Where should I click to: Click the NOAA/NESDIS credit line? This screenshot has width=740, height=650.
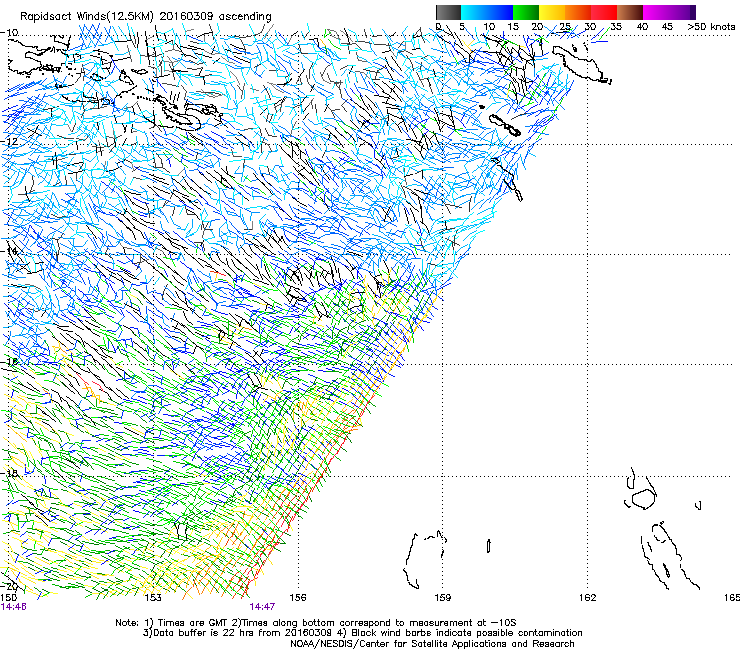pyautogui.click(x=432, y=644)
